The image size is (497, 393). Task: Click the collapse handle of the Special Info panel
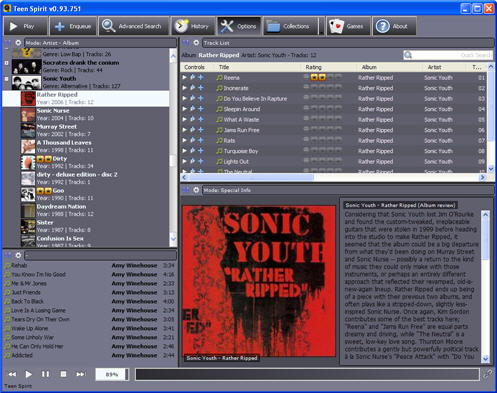pyautogui.click(x=186, y=190)
